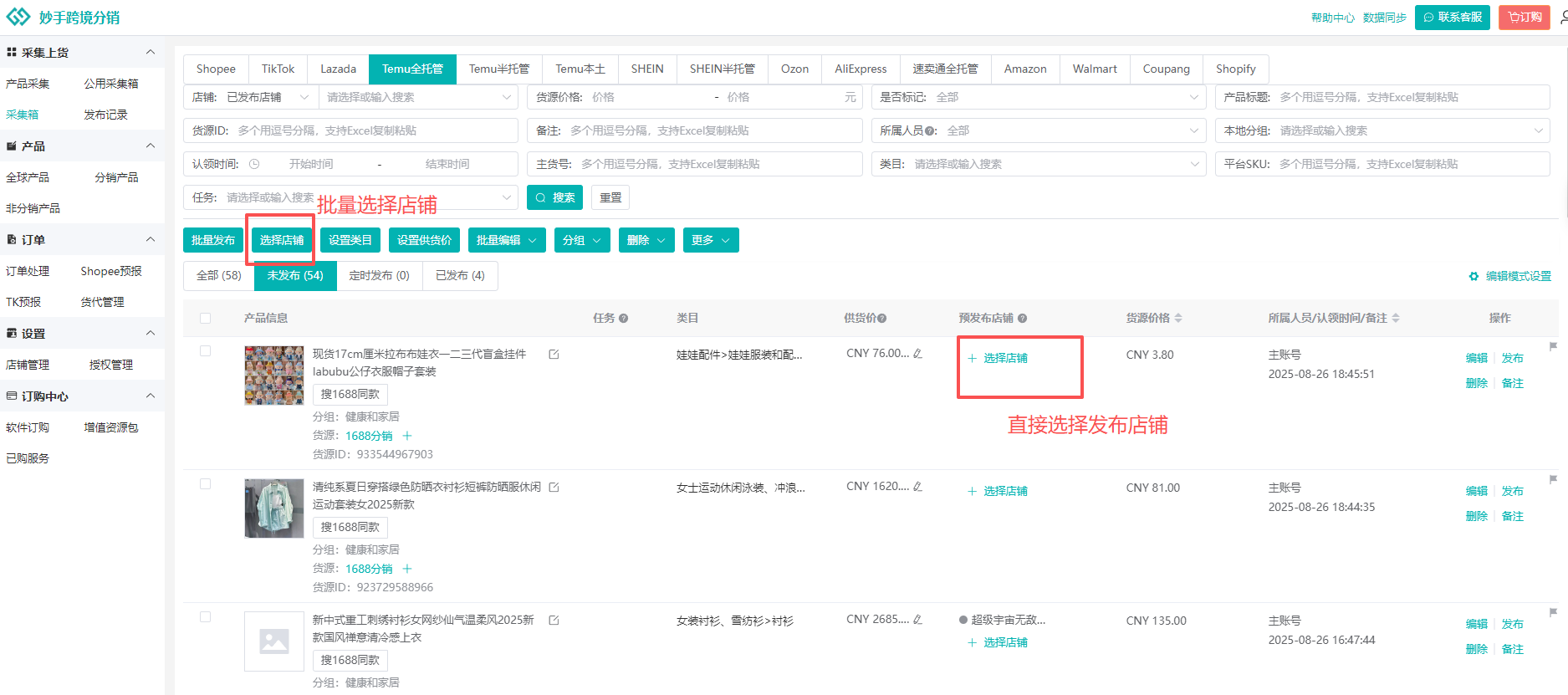
Task: Open the 已发布 (4) status tab
Action: [x=460, y=275]
